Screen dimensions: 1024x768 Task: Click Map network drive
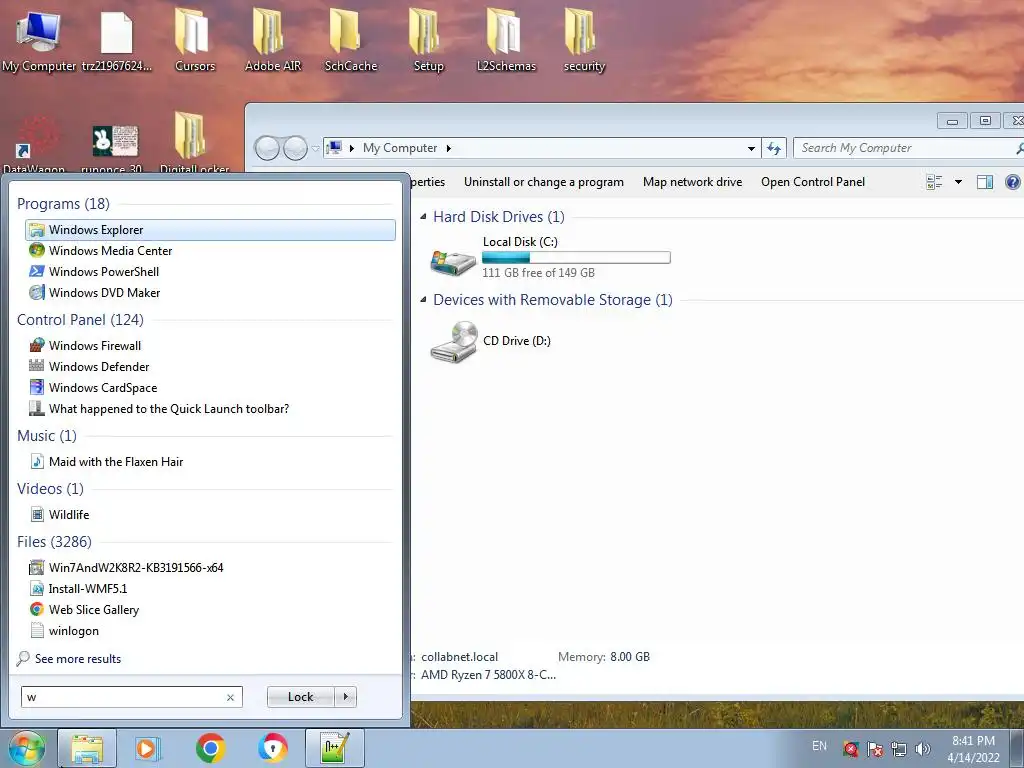coord(692,182)
